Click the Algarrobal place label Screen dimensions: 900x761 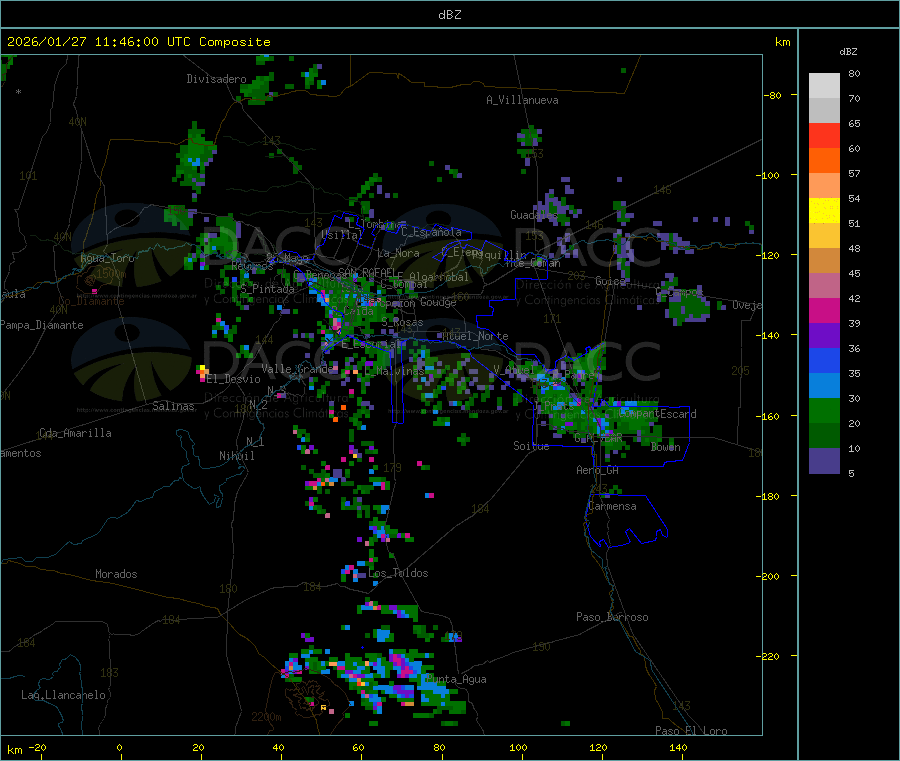point(439,277)
